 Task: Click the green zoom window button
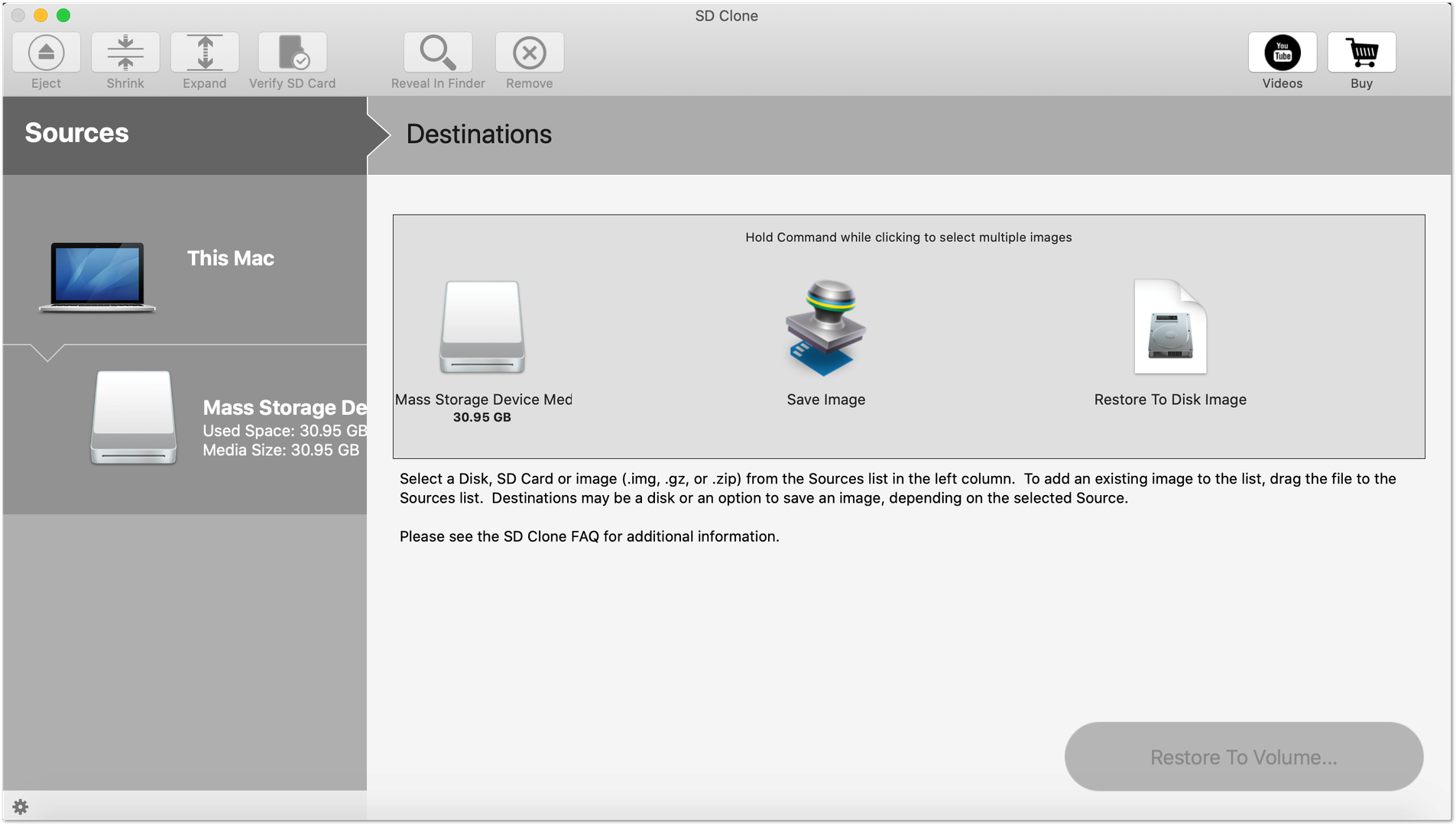pos(63,15)
